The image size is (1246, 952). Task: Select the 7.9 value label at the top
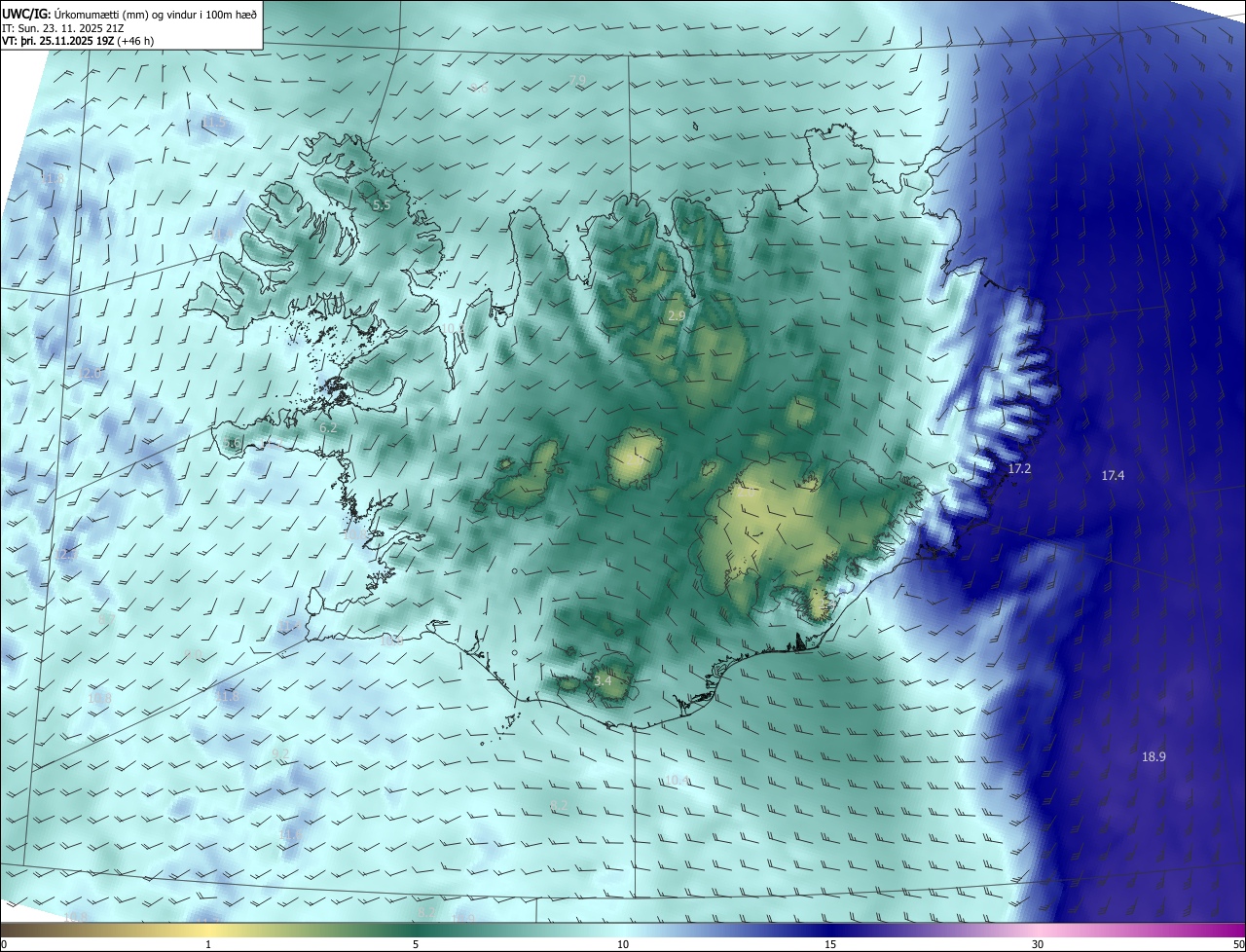[x=578, y=80]
